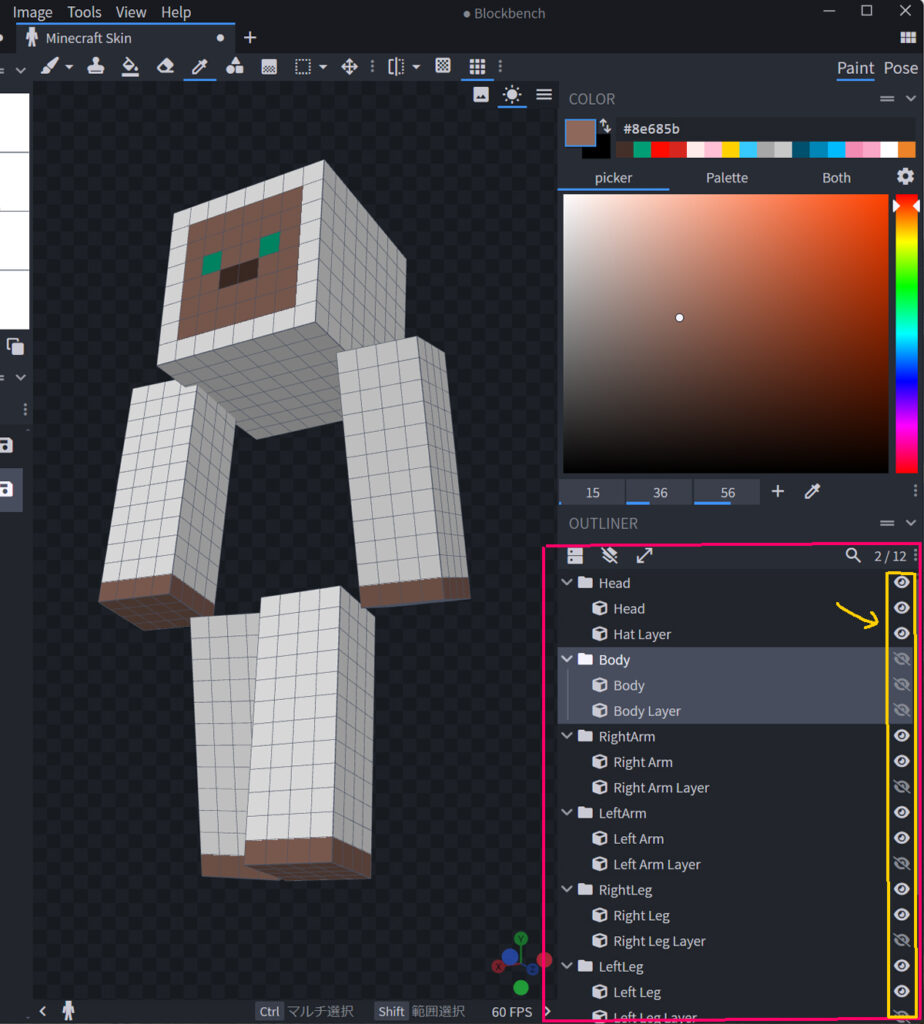Open the Tools menu
This screenshot has width=924, height=1024.
[x=84, y=12]
